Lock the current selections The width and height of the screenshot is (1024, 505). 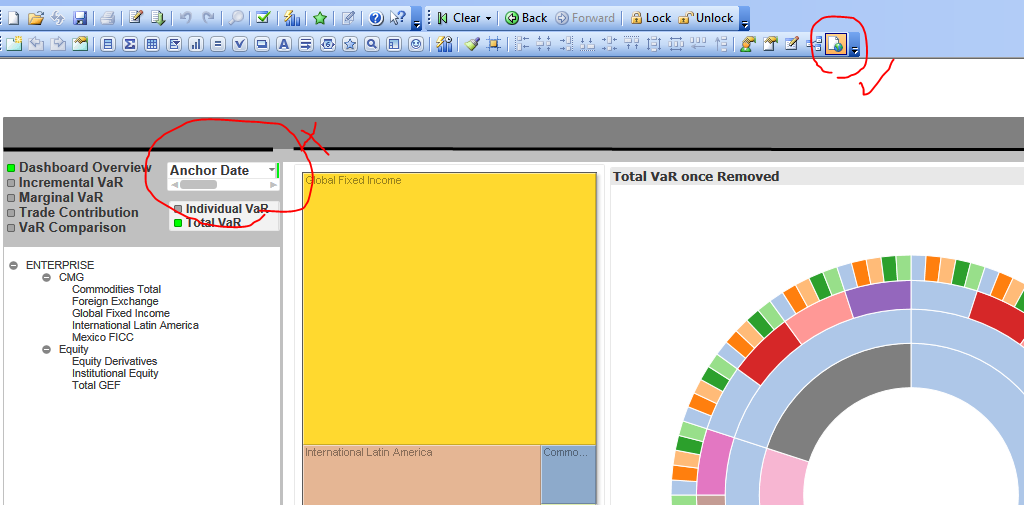click(650, 18)
